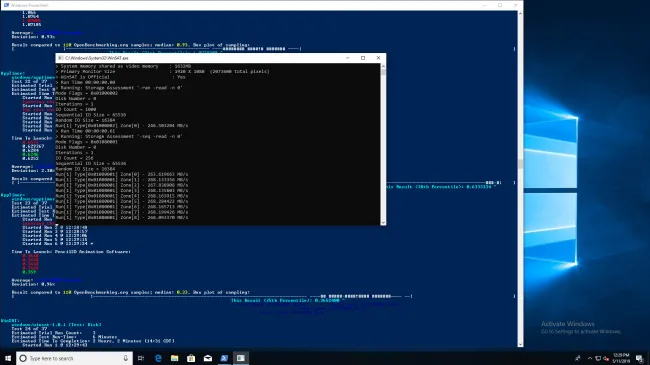Launch Microsoft Edge from the taskbar

(x=158, y=358)
